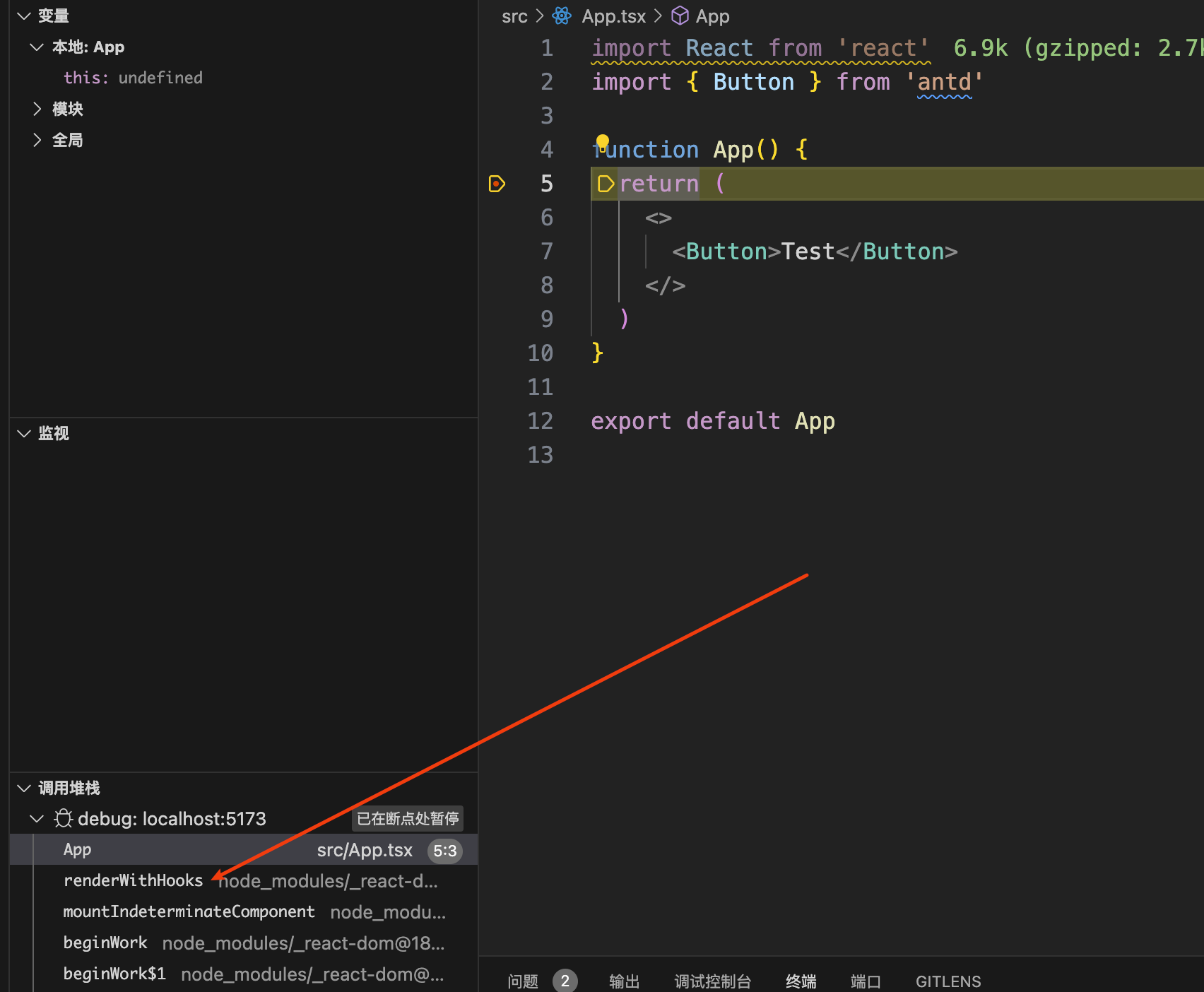Click the 已在断点处暂停 status badge

click(x=408, y=818)
